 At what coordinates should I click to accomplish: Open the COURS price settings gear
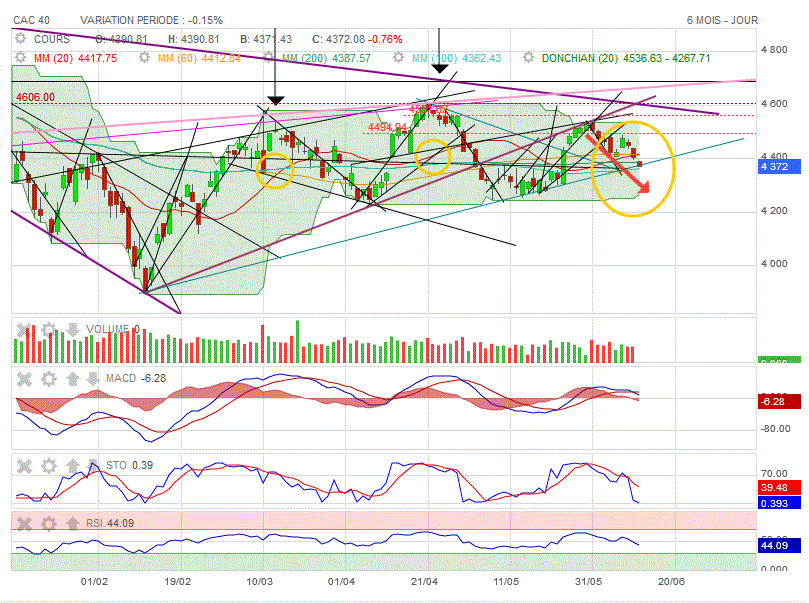[20, 38]
